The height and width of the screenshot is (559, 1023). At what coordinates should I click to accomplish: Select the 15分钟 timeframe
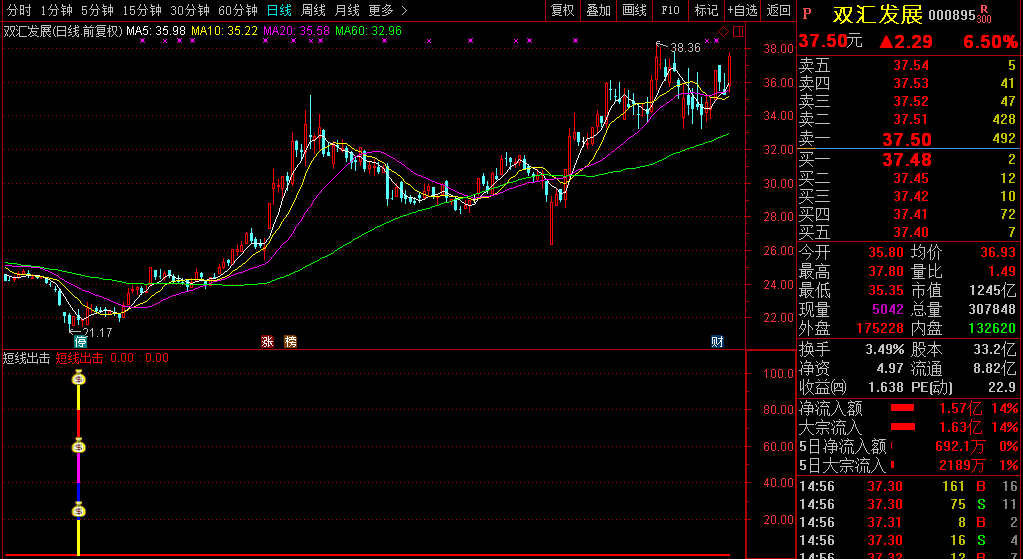tap(142, 10)
